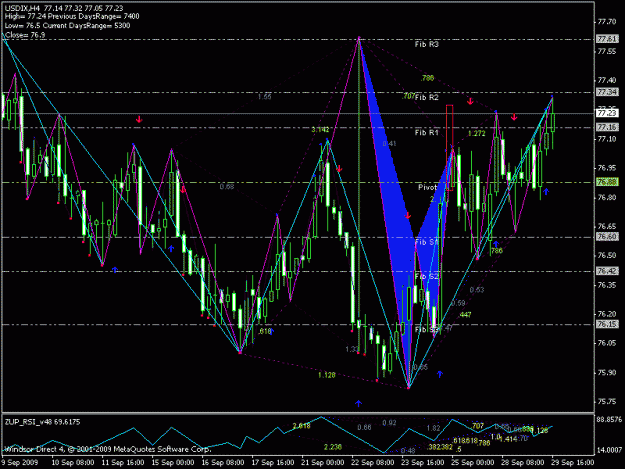625x469 pixels.
Task: Click the 76.60 price tag on the axis
Action: pos(607,237)
